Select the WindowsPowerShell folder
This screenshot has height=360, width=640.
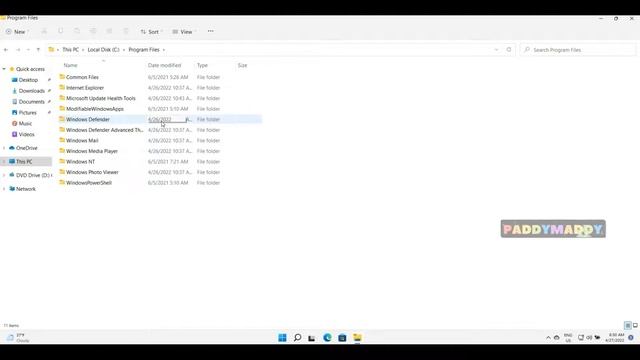89,183
